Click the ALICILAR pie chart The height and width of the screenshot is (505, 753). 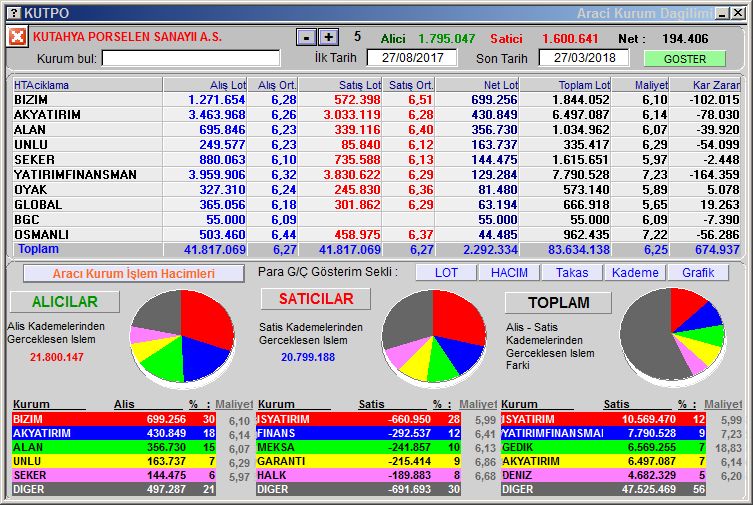point(182,337)
